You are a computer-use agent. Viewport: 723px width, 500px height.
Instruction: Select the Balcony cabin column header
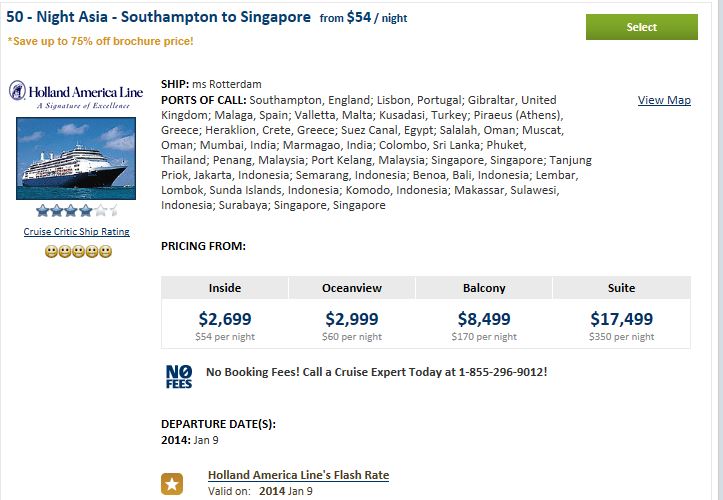(x=484, y=288)
